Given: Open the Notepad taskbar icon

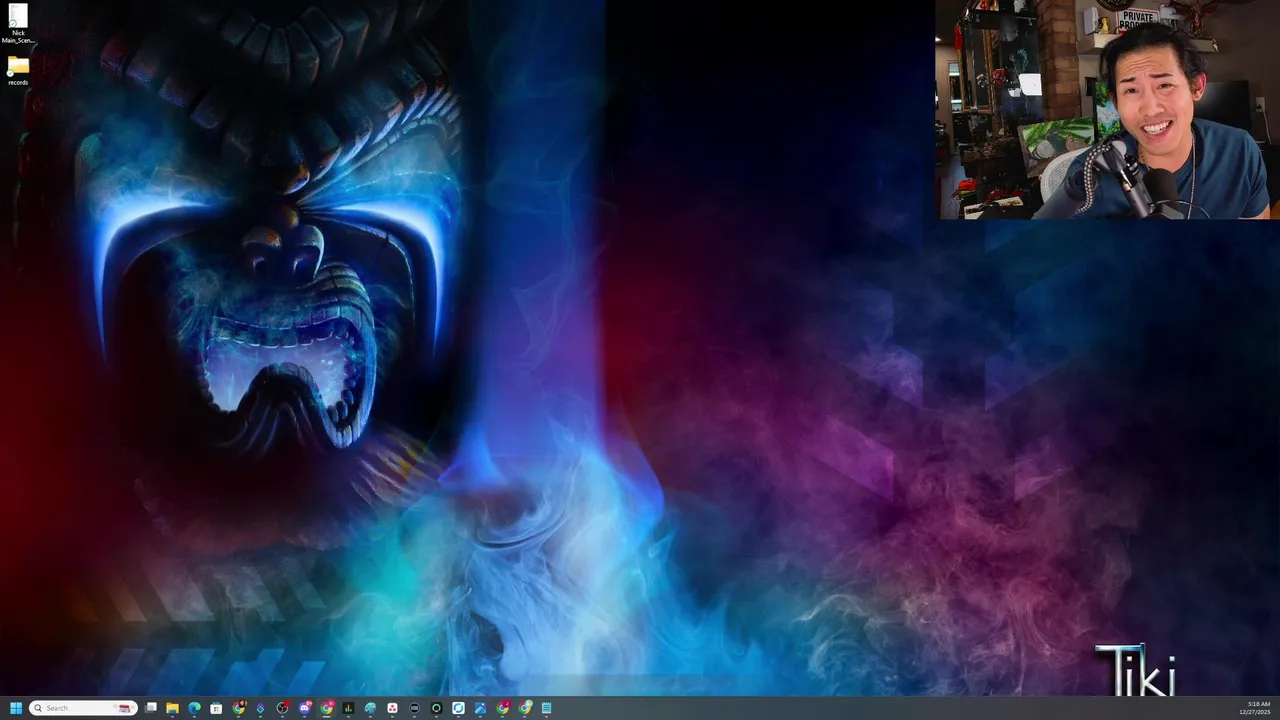Looking at the screenshot, I should 547,708.
